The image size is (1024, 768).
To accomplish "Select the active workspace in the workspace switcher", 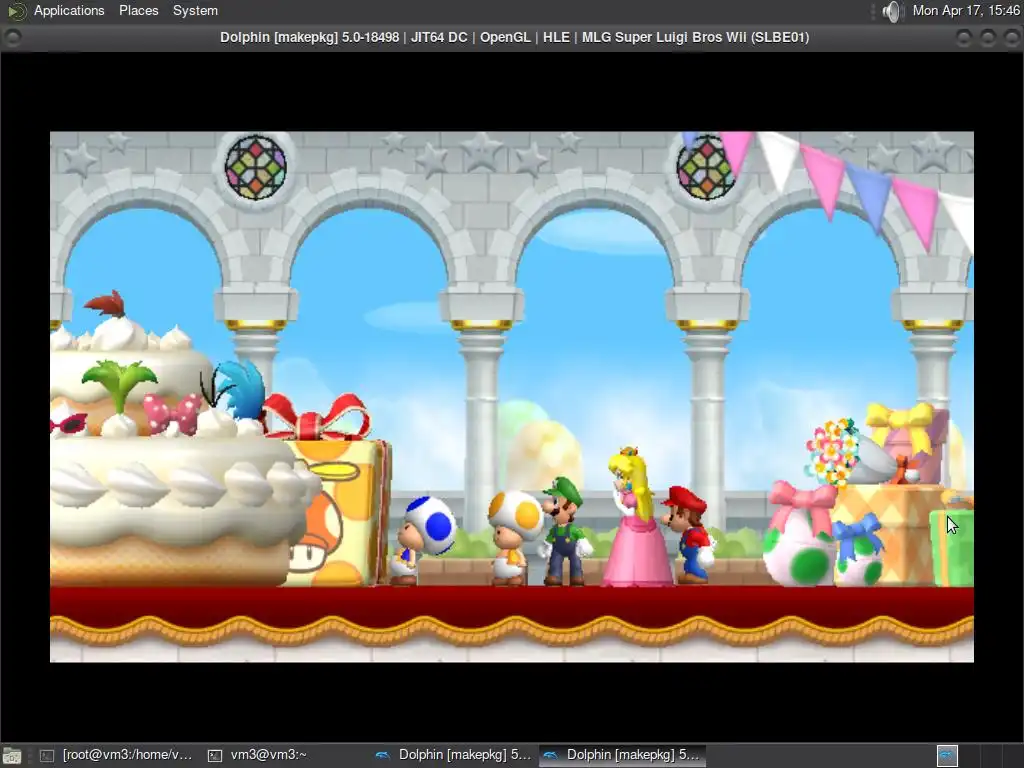I will click(947, 756).
